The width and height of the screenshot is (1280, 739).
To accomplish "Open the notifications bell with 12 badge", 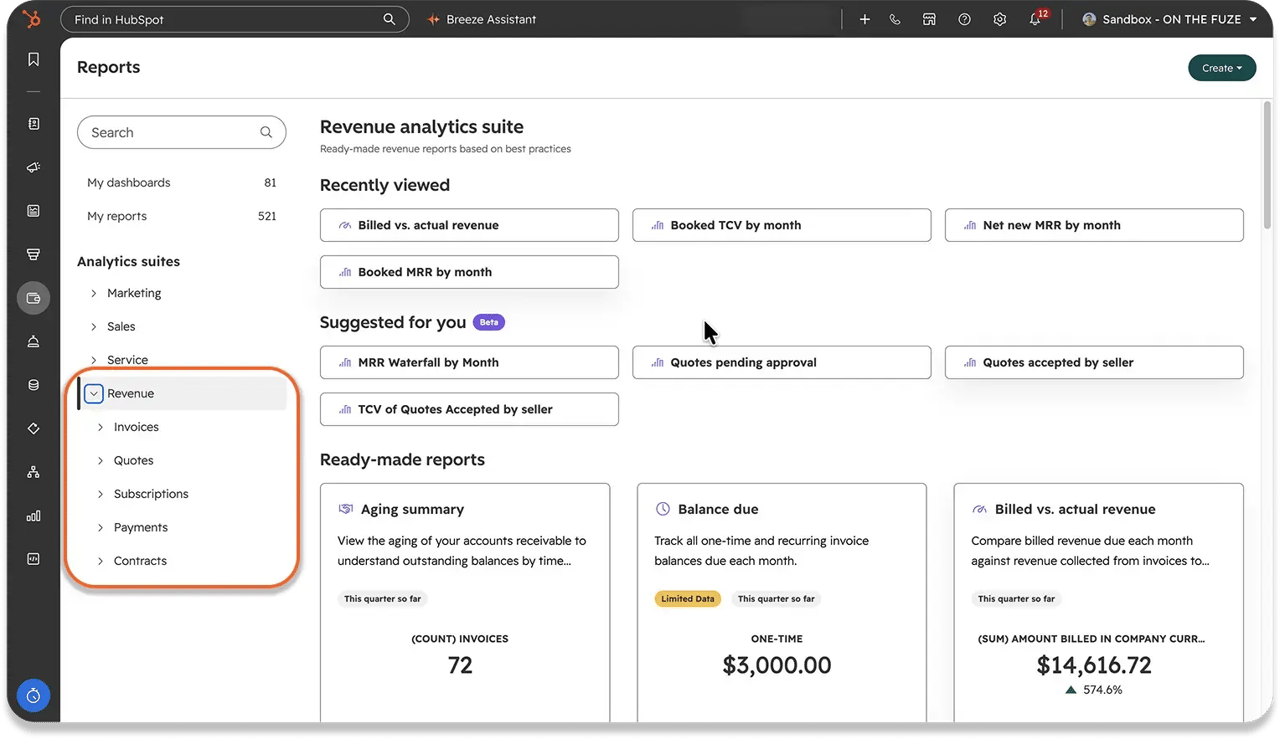I will tap(1036, 19).
